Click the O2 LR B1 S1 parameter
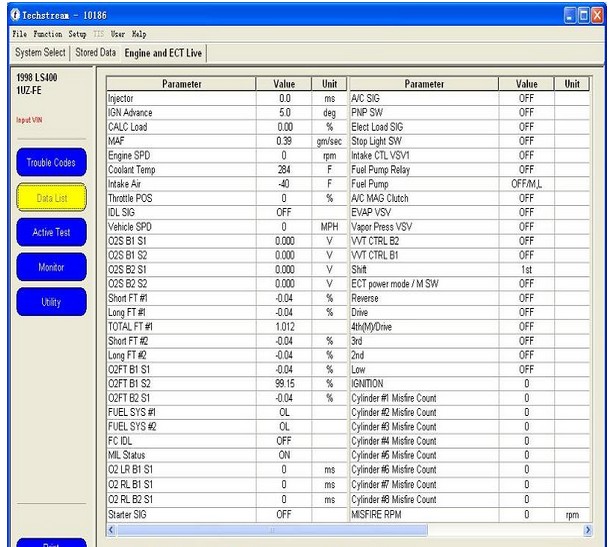 coord(130,469)
